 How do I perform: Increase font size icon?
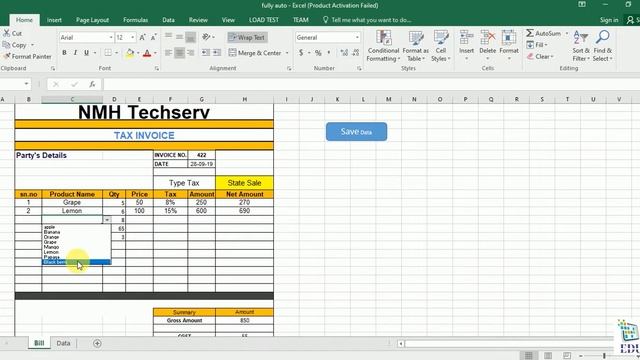(x=142, y=37)
